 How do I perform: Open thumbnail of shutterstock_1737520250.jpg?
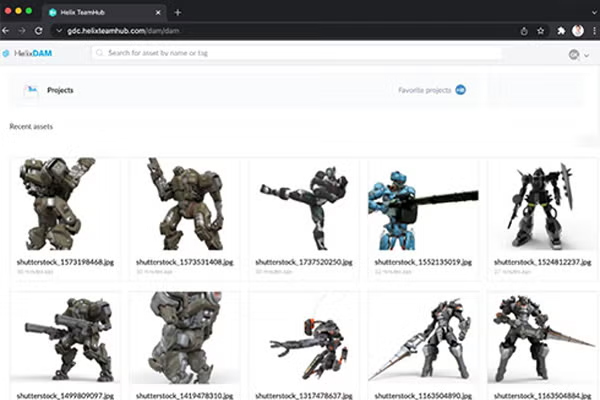tap(304, 204)
